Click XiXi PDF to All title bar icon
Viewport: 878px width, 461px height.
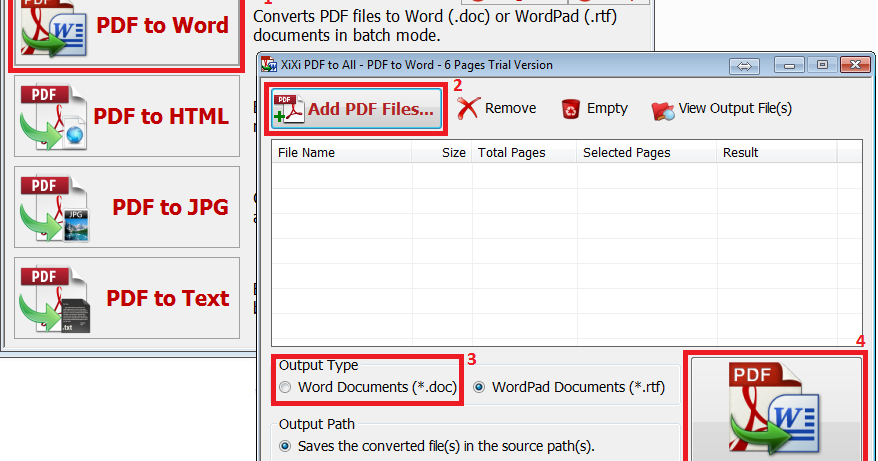pos(269,65)
